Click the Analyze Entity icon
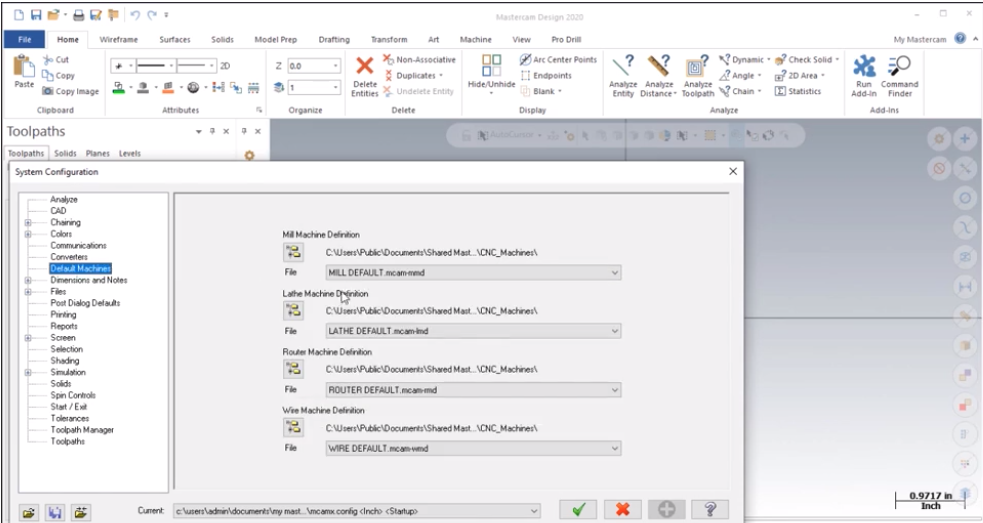983x523 pixels. [x=623, y=66]
